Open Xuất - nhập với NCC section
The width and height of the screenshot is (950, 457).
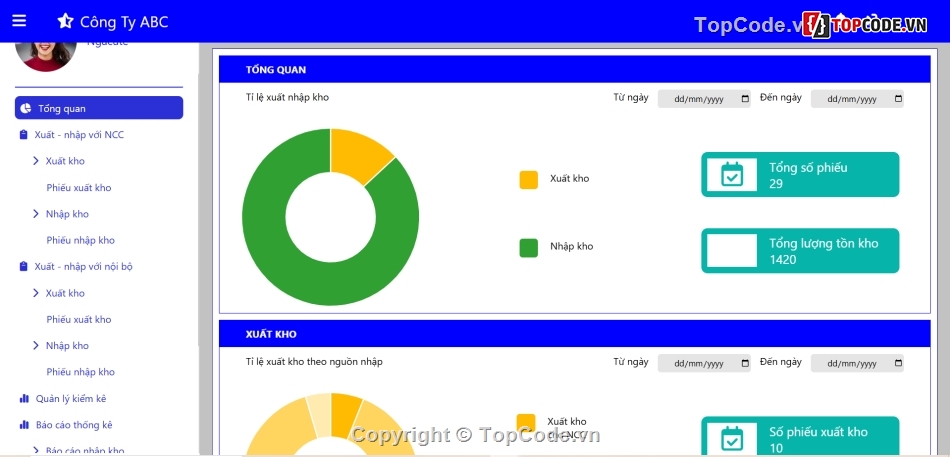click(79, 135)
